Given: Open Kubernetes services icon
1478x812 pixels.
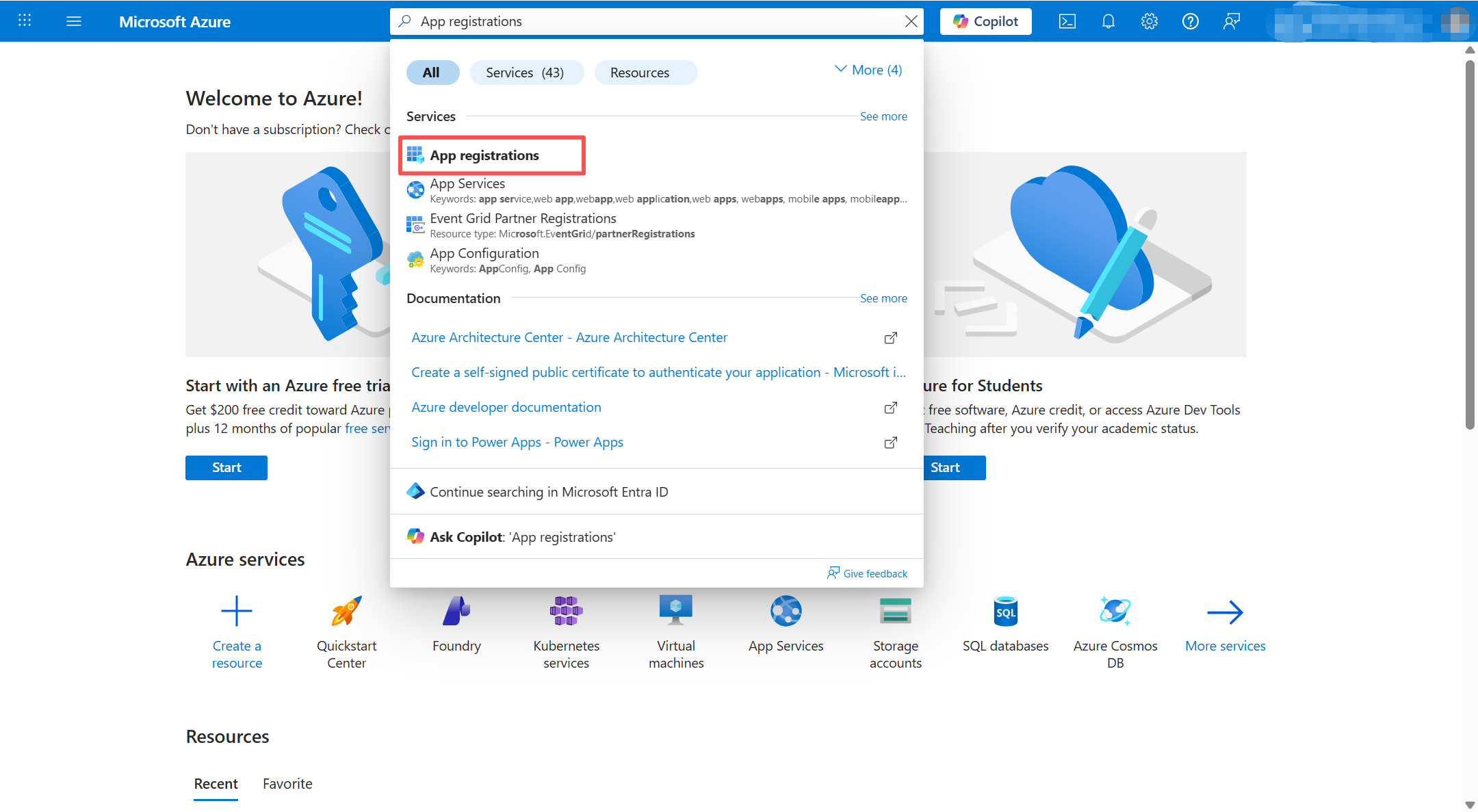Looking at the screenshot, I should [x=566, y=611].
